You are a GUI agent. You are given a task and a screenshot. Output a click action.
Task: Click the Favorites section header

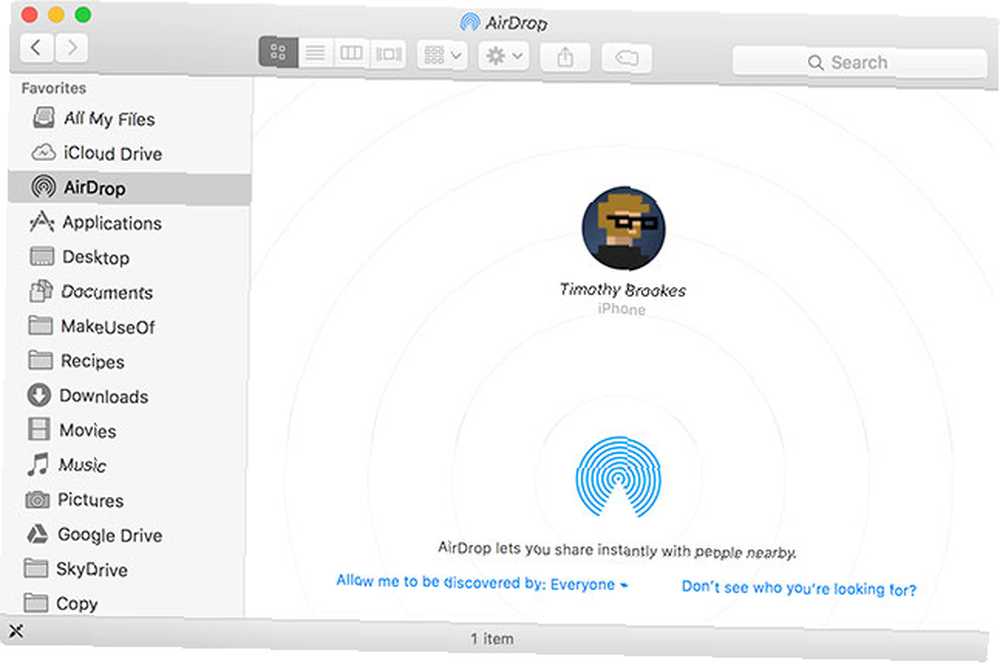pos(54,88)
